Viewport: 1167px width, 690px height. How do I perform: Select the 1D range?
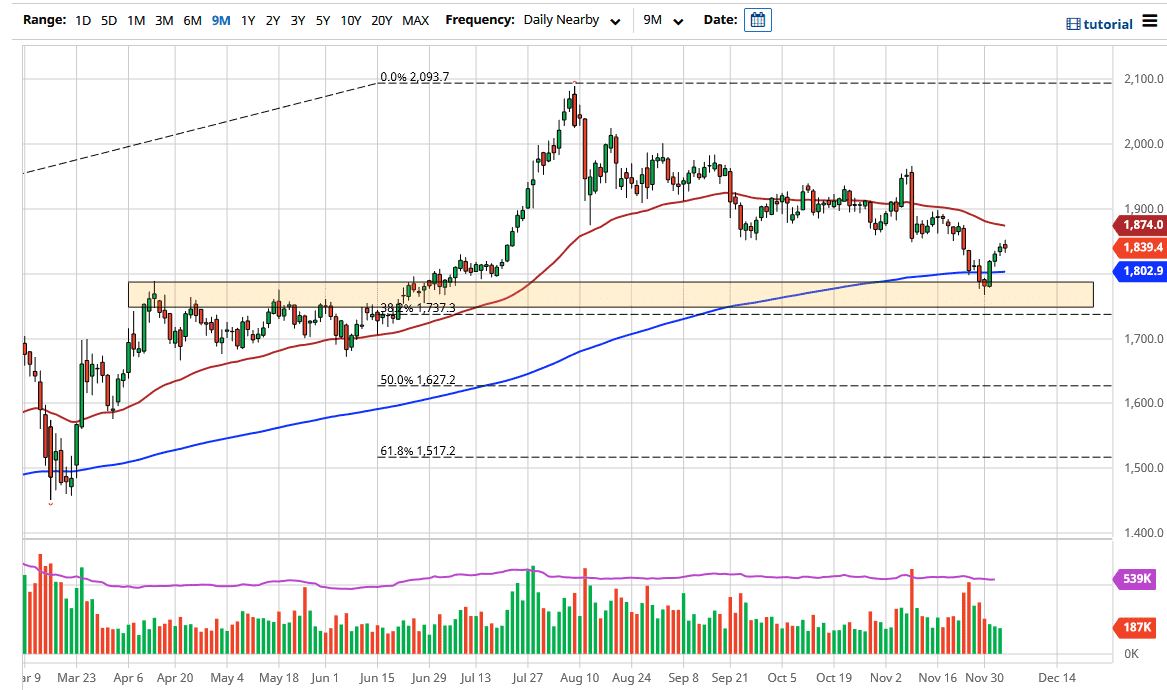(83, 20)
